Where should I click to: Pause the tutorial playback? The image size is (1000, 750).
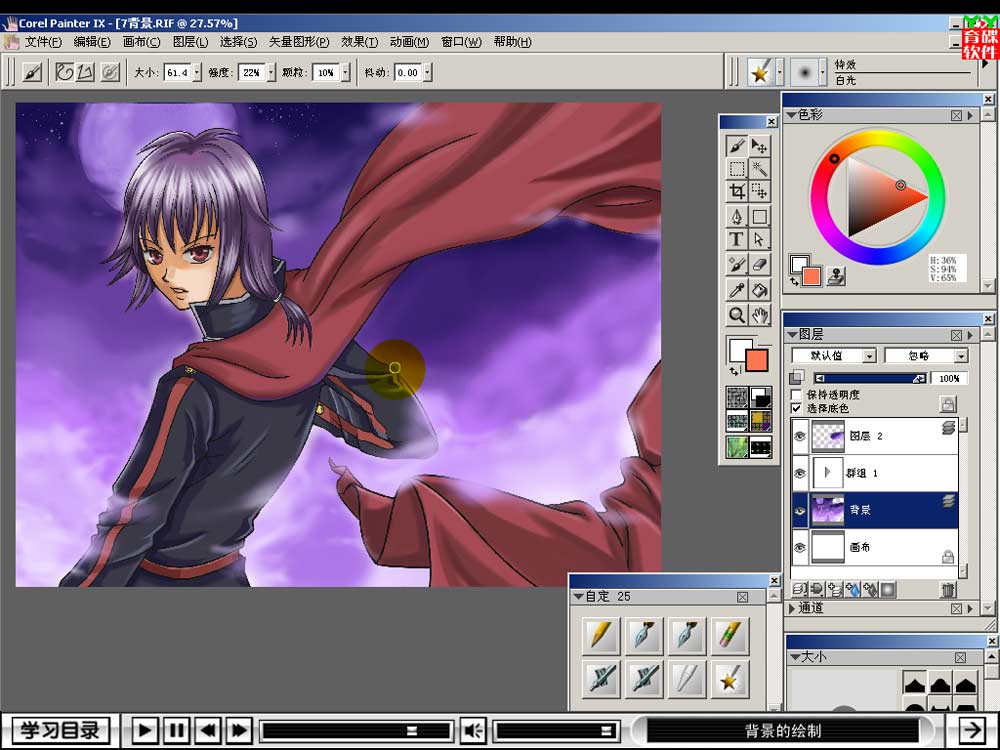[x=176, y=730]
